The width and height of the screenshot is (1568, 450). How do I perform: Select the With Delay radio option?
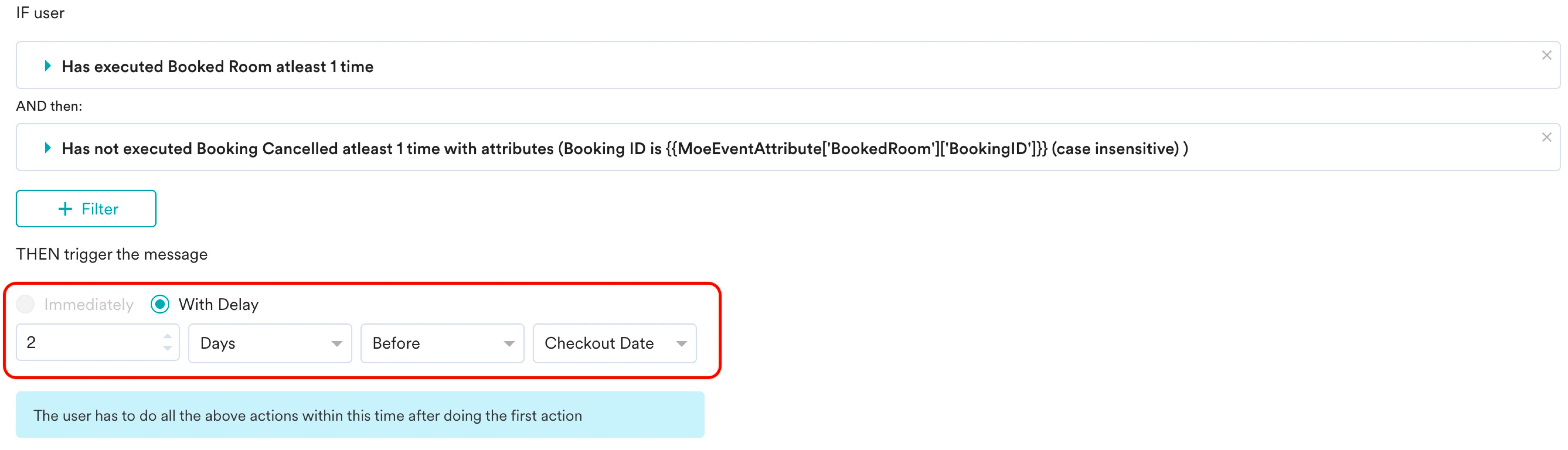[x=160, y=304]
